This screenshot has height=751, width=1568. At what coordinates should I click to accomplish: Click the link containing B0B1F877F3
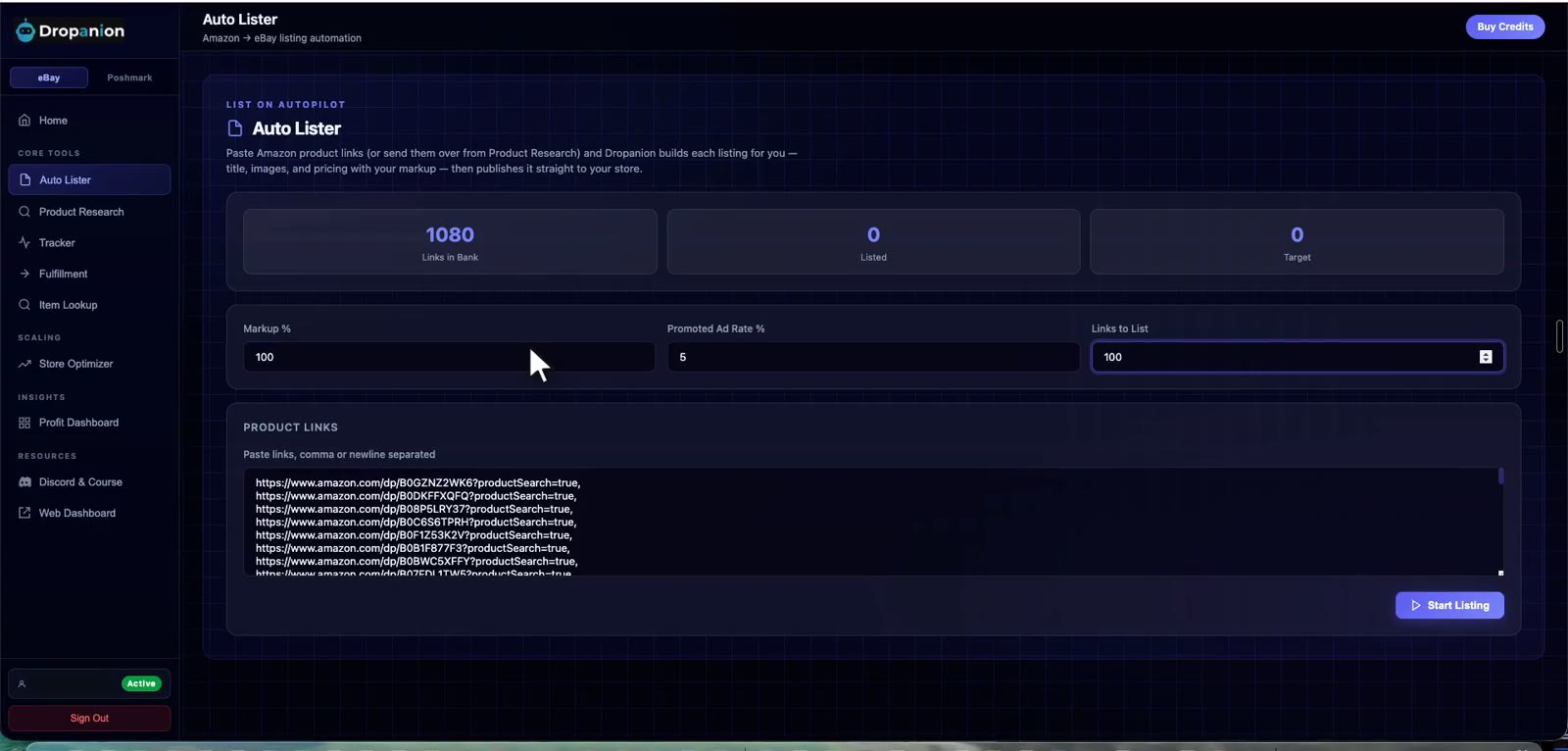pos(413,548)
